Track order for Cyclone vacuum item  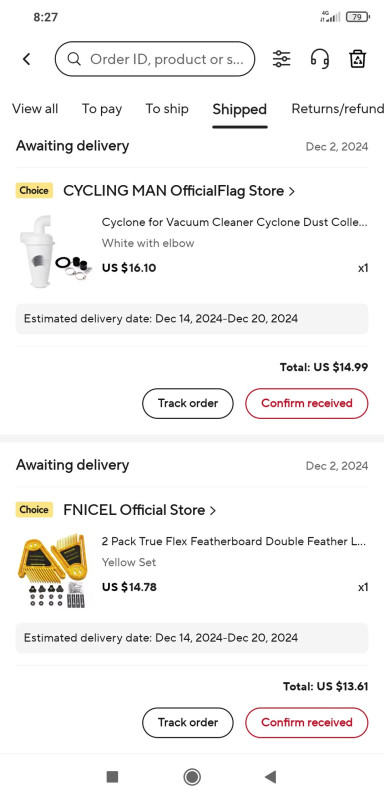click(x=188, y=403)
